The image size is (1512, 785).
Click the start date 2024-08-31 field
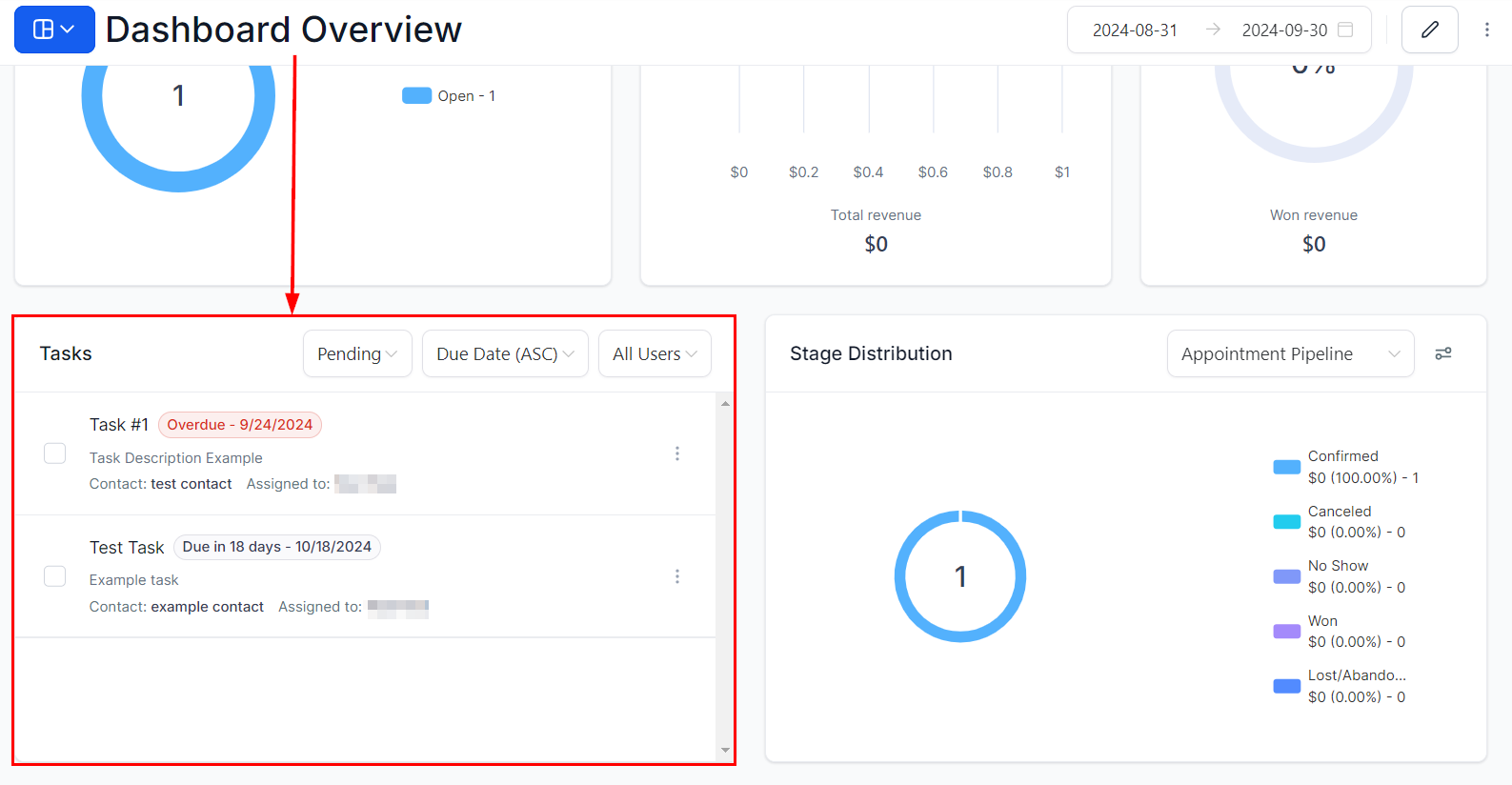click(x=1134, y=30)
